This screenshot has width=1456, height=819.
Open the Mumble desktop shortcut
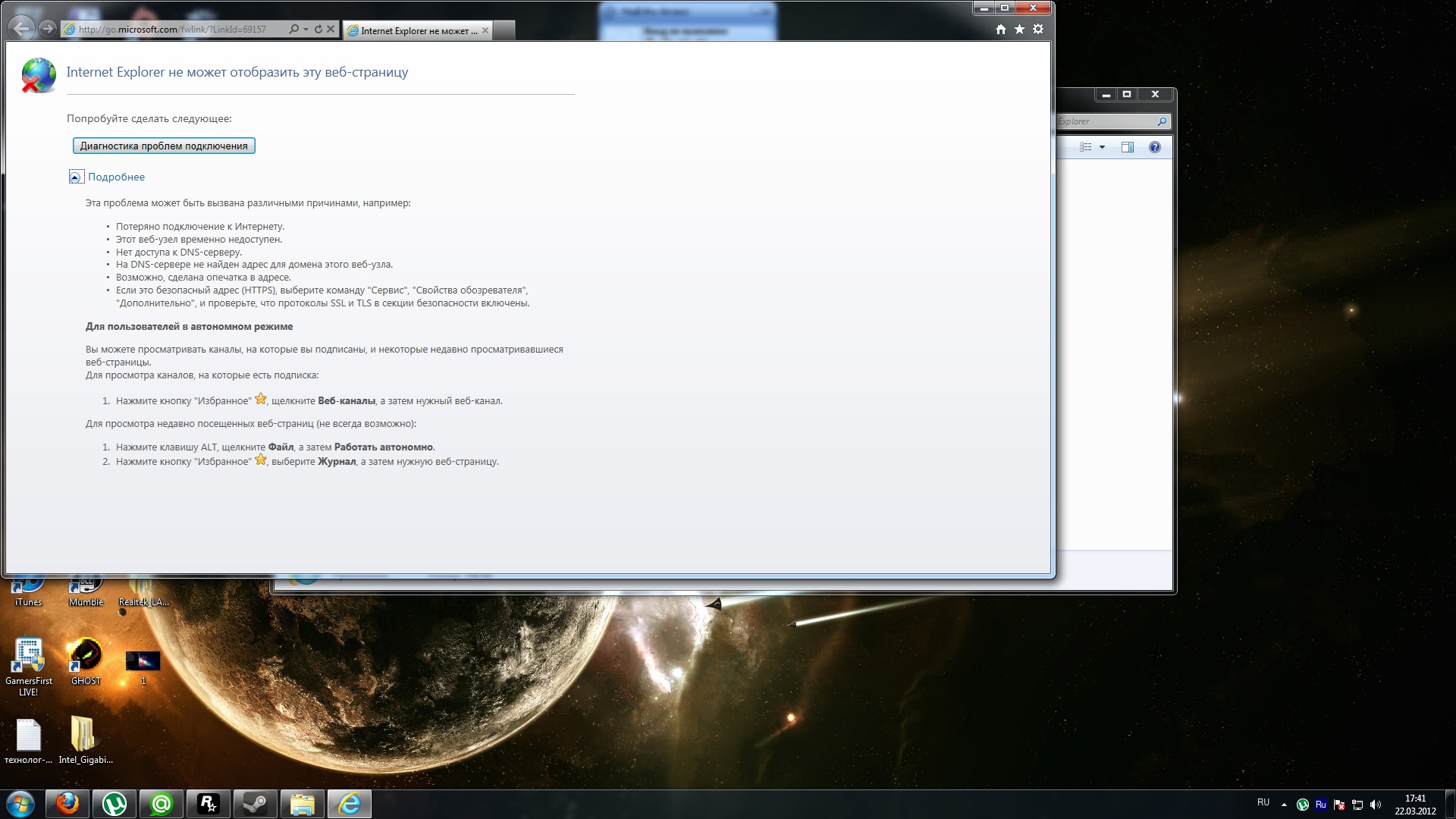tap(86, 591)
